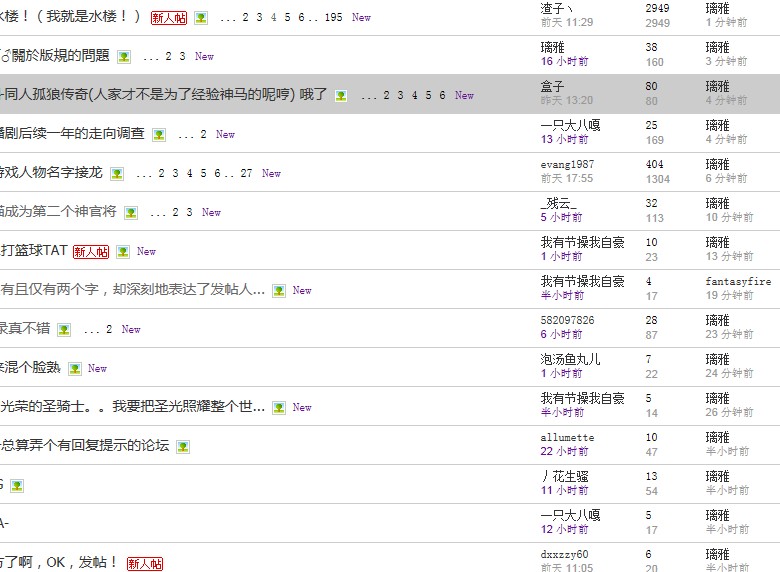
Task: View author profile / 花生骚
Action: point(565,476)
